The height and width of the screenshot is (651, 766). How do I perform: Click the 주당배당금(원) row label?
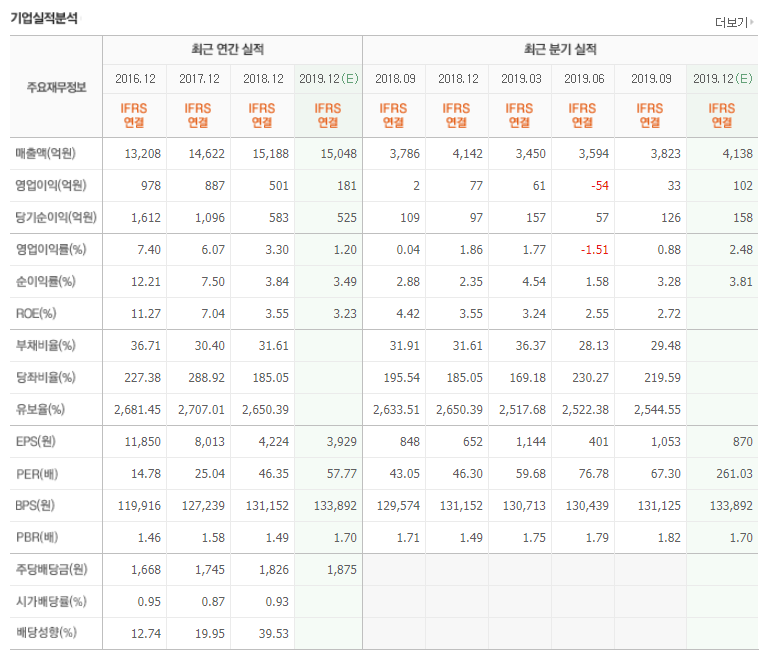pyautogui.click(x=51, y=569)
